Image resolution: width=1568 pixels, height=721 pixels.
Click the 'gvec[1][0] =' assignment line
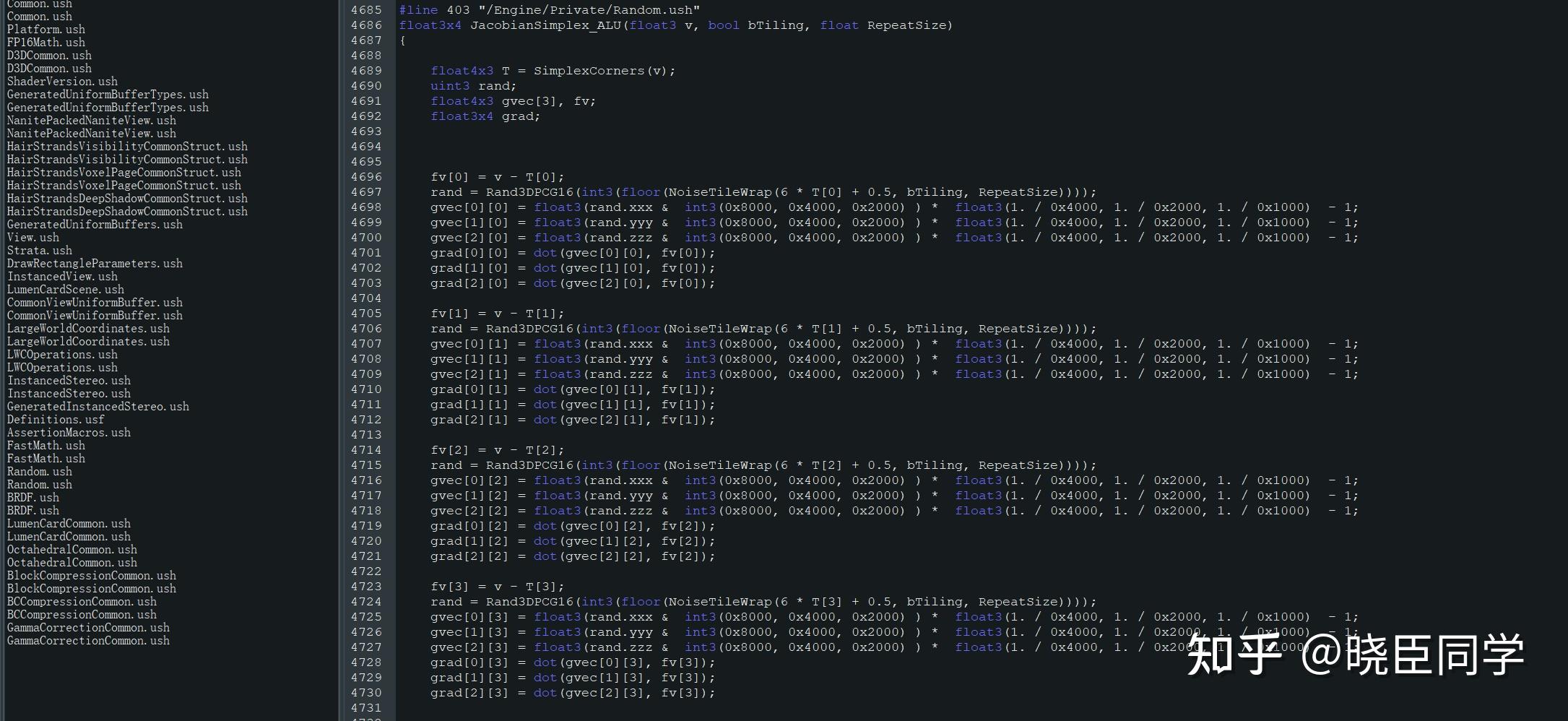point(895,223)
